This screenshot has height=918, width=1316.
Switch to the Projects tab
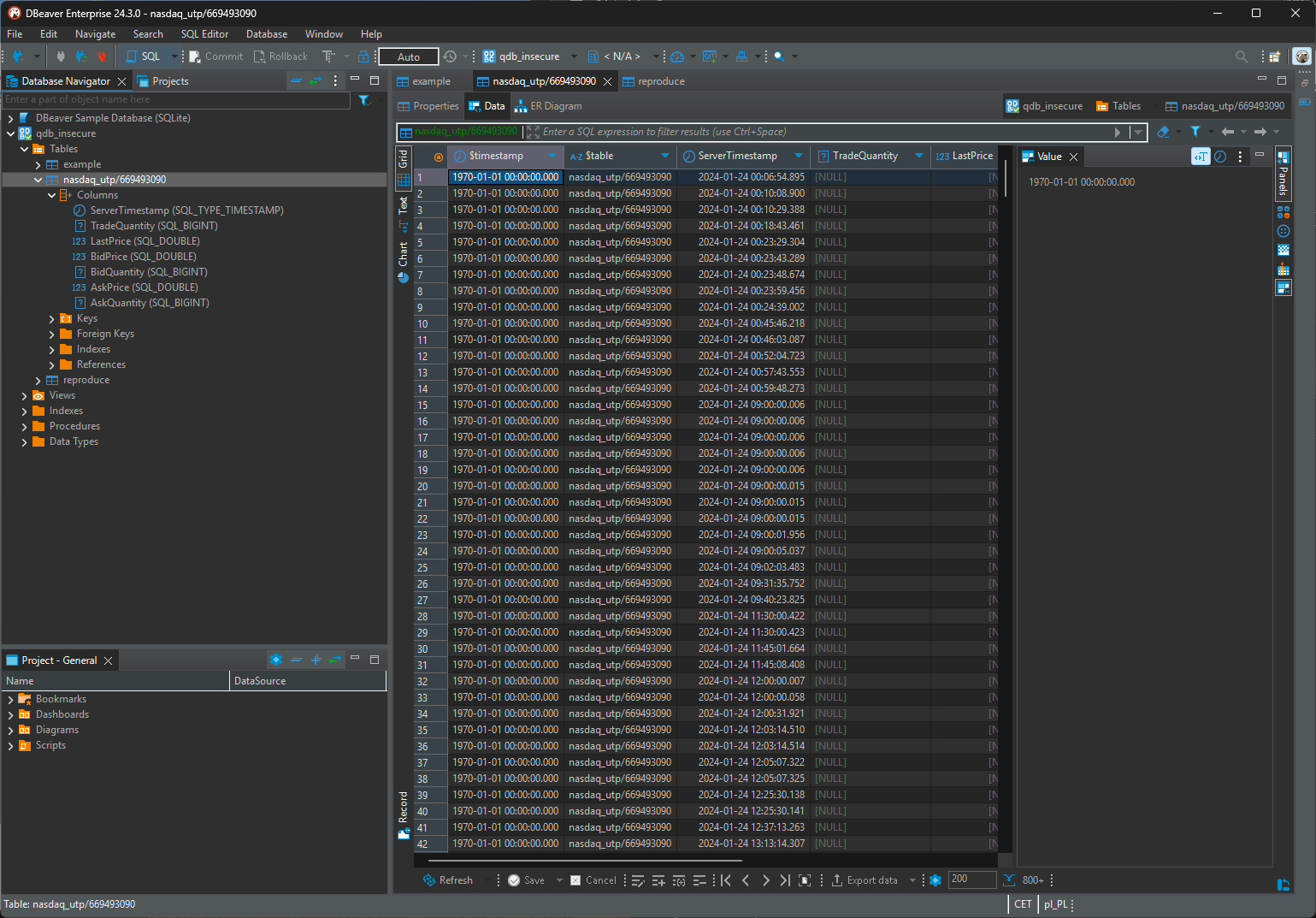[162, 81]
